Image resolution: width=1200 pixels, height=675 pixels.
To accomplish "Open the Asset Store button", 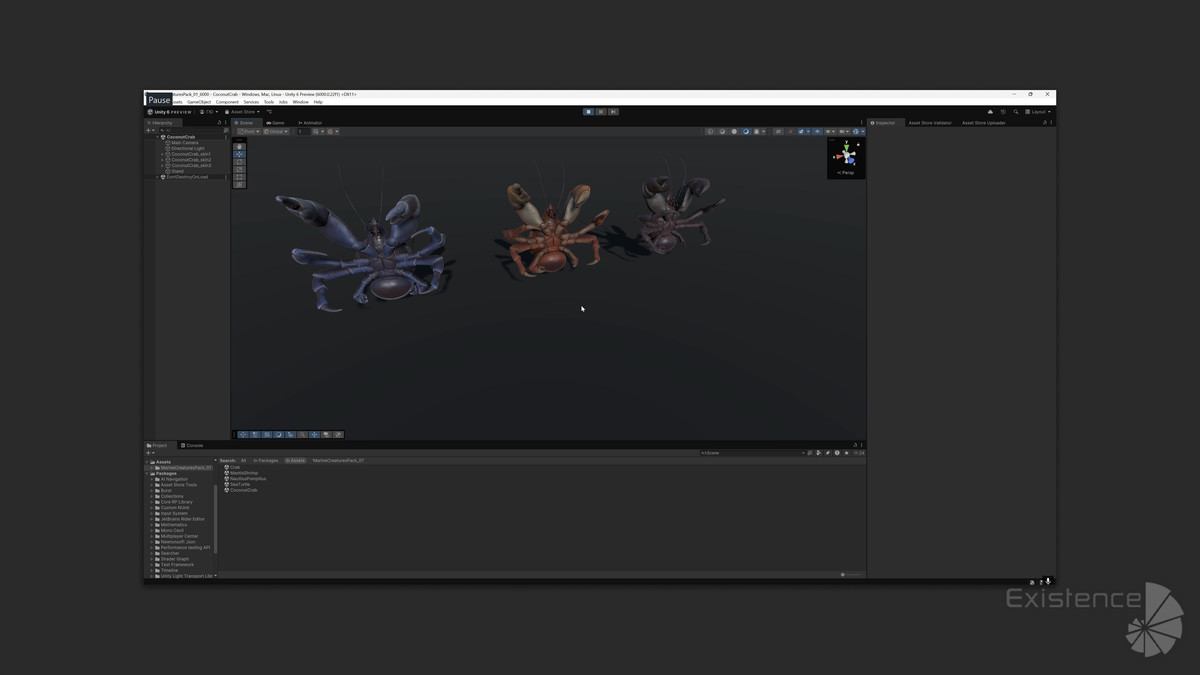I will 242,112.
